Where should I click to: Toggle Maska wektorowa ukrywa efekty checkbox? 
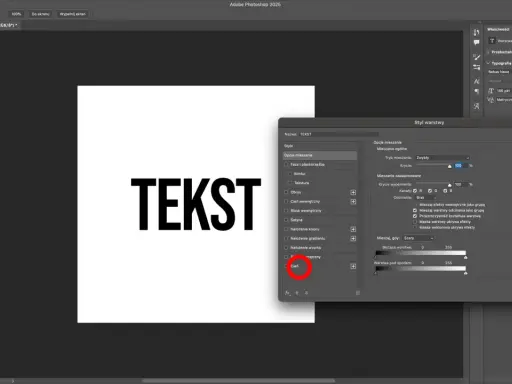coord(415,228)
